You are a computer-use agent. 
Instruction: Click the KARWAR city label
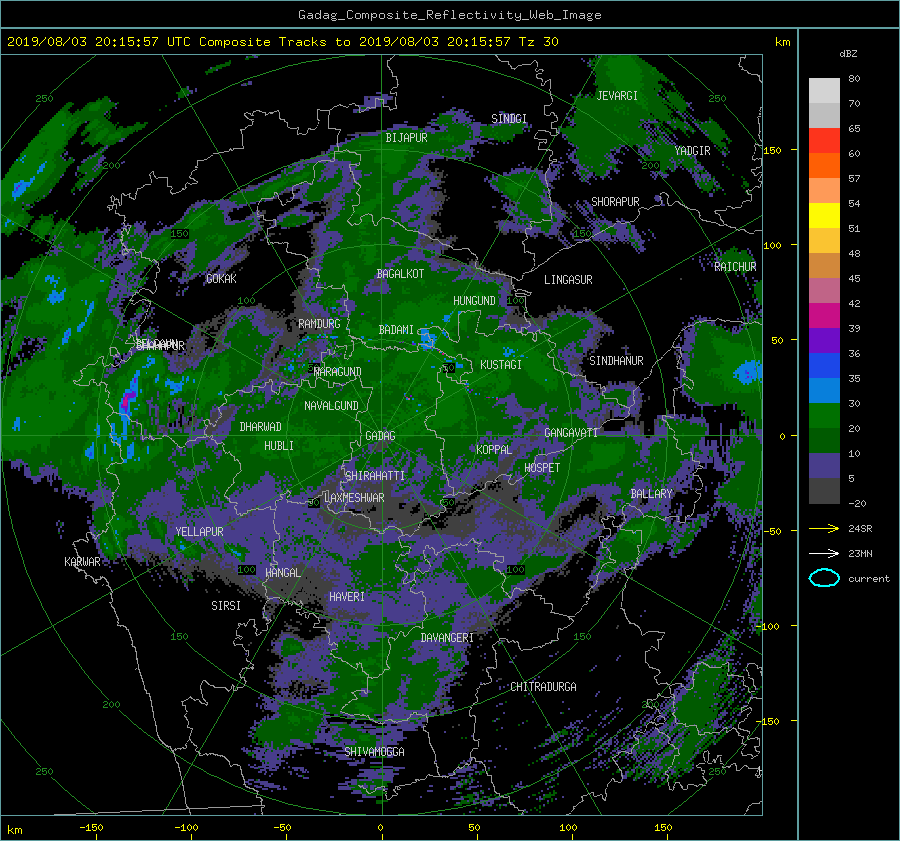pos(82,562)
